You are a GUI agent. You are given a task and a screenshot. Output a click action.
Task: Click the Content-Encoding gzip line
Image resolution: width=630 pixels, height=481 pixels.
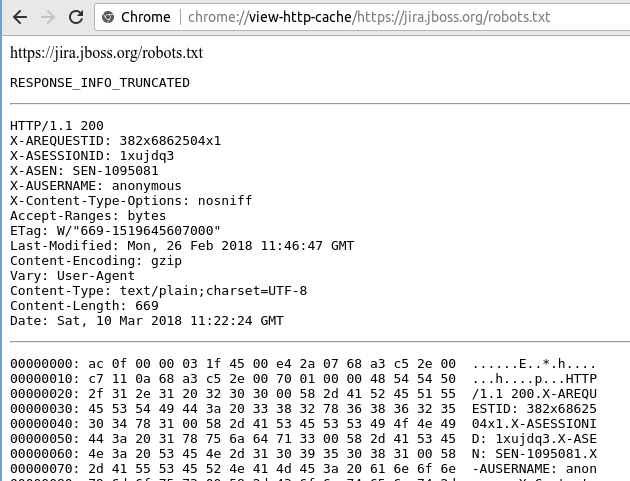point(96,261)
